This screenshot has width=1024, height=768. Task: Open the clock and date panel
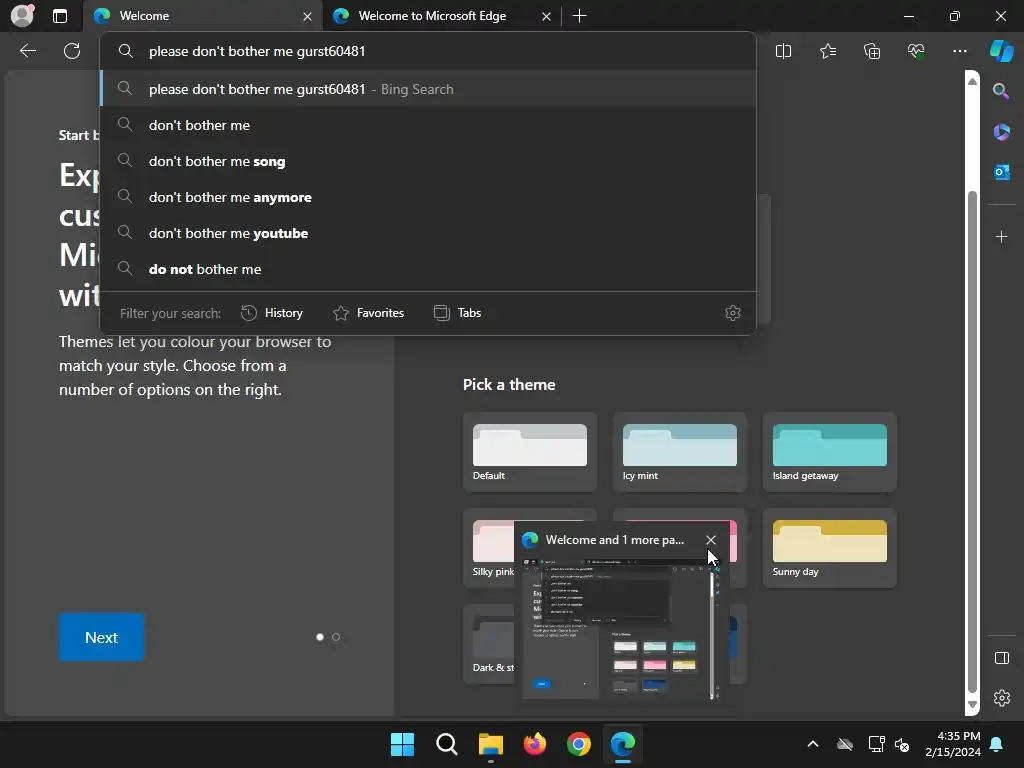click(953, 744)
